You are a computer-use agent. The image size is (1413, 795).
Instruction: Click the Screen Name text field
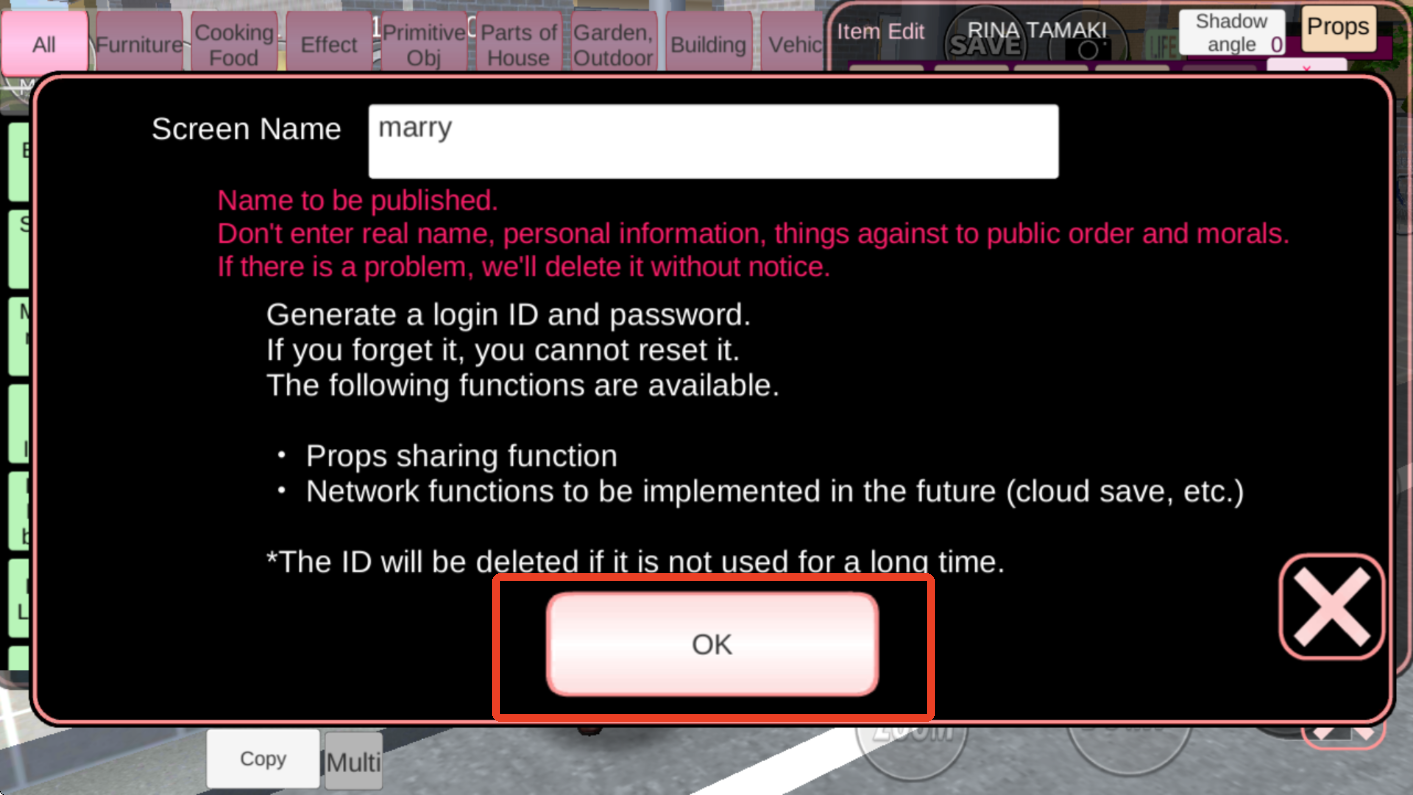point(713,141)
